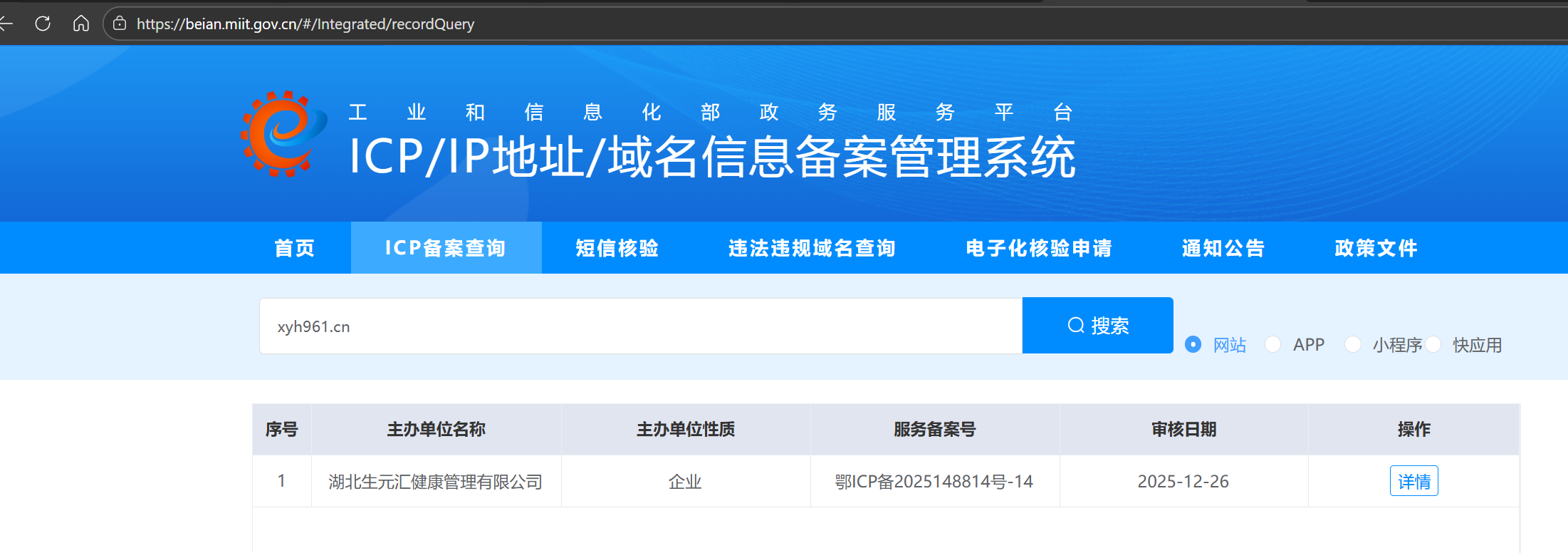1568x553 pixels.
Task: Click the 审核日期 column header
Action: coord(1184,429)
